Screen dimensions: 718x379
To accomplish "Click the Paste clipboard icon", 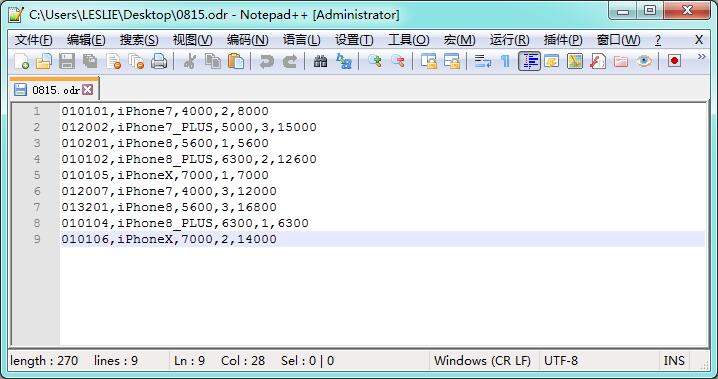I will click(x=235, y=61).
